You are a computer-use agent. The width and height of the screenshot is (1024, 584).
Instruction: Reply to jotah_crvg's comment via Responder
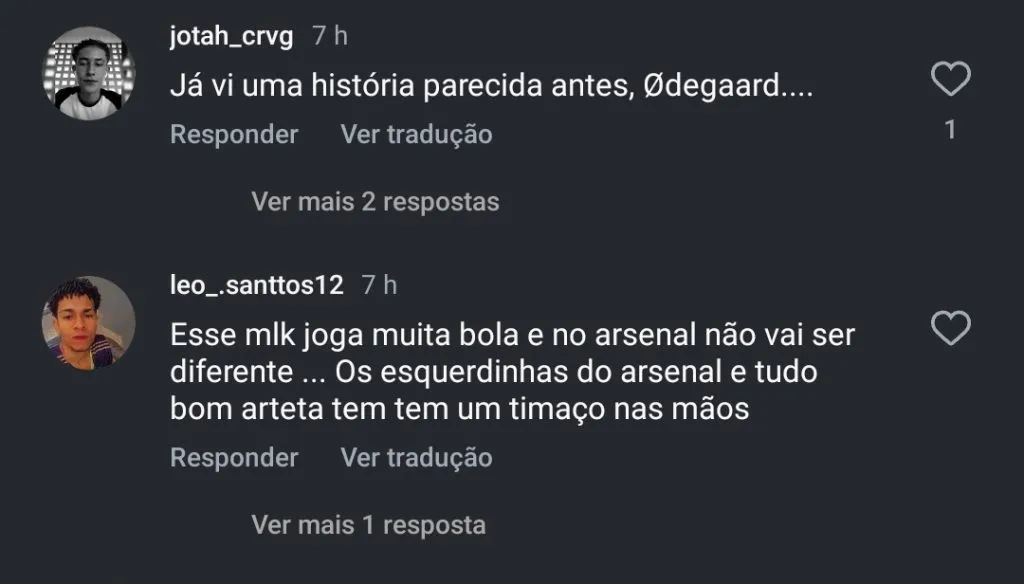(234, 134)
